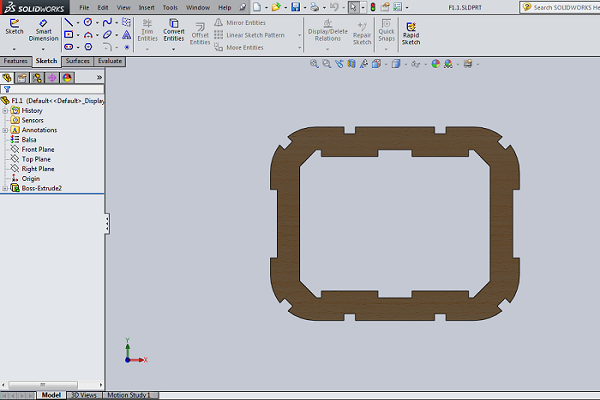Select the sketch Text tool
Image resolution: width=600 pixels, height=400 pixels.
[127, 35]
